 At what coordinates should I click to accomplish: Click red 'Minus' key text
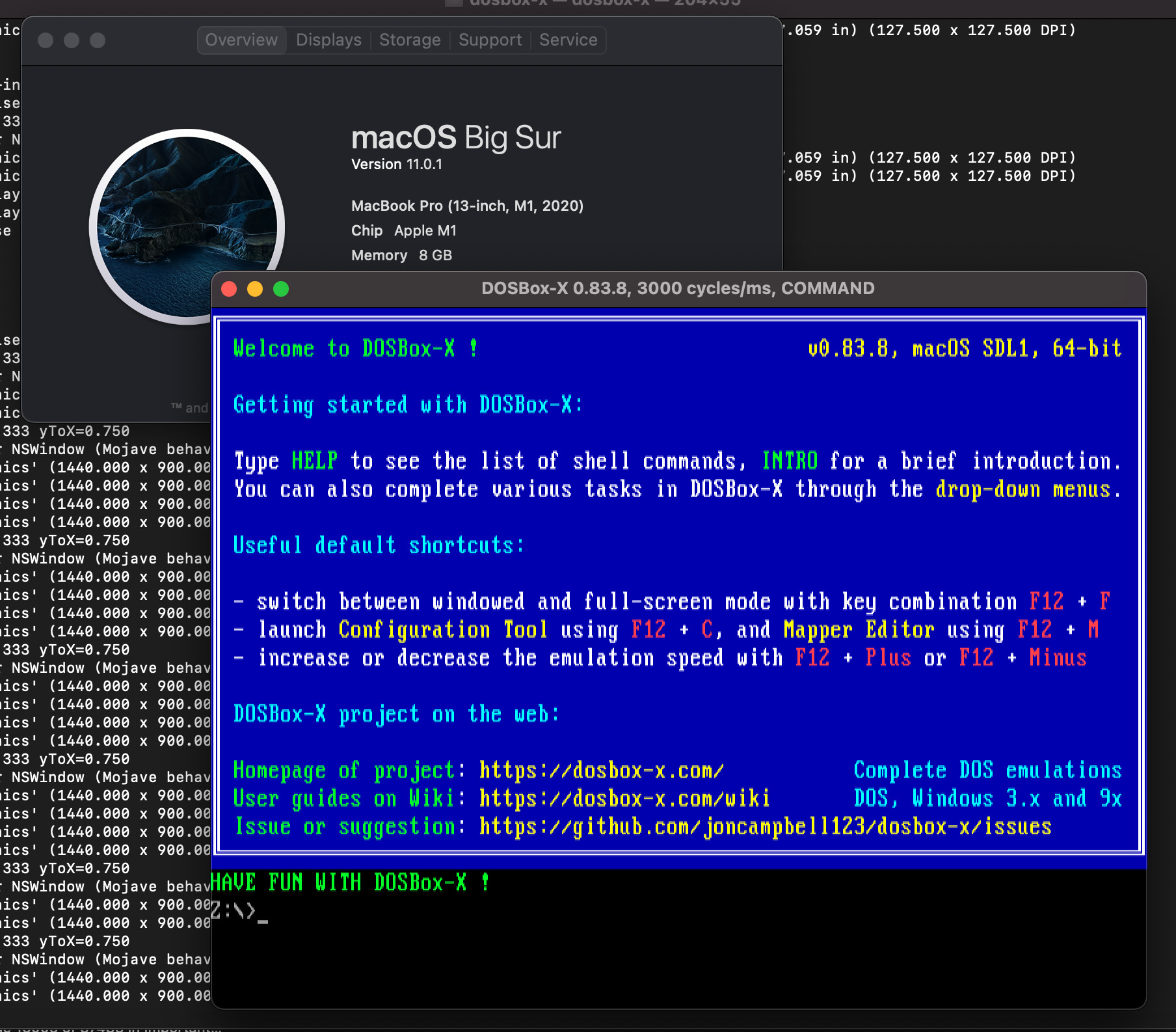tap(1058, 658)
